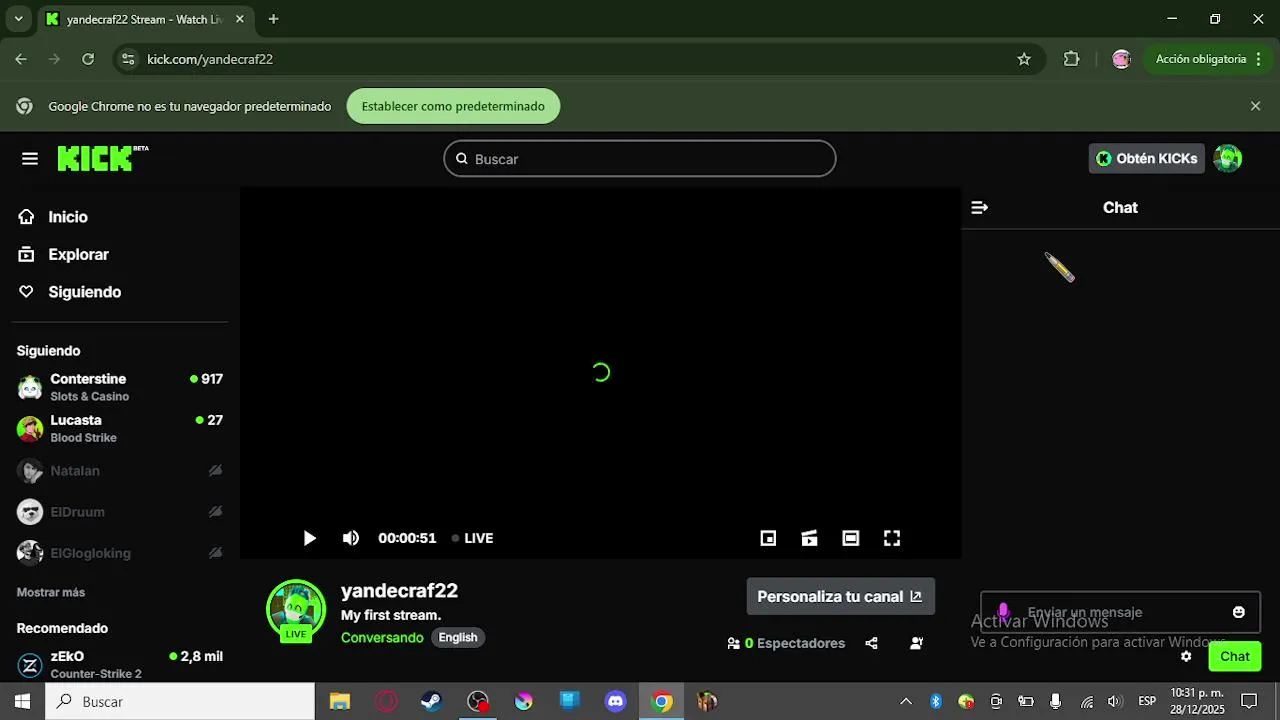Open OBS Studio from taskbar

[x=478, y=701]
